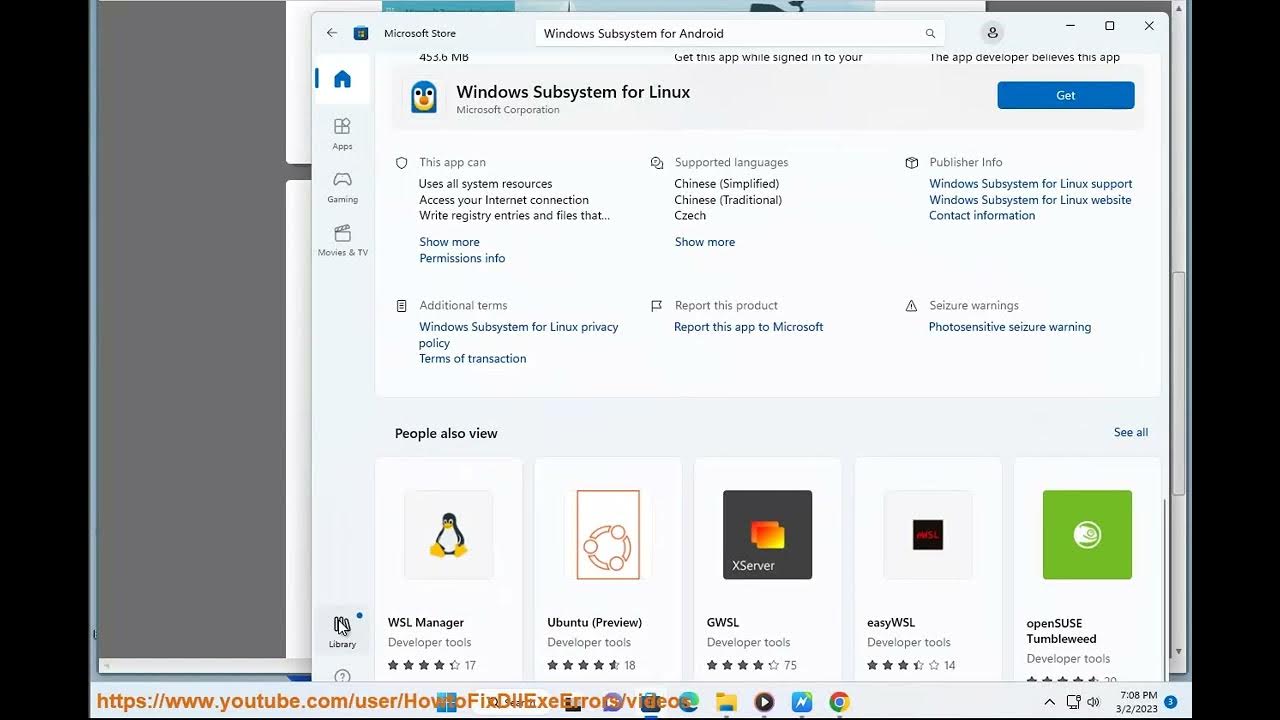Click the Microsoft Corporation publisher text

508,110
